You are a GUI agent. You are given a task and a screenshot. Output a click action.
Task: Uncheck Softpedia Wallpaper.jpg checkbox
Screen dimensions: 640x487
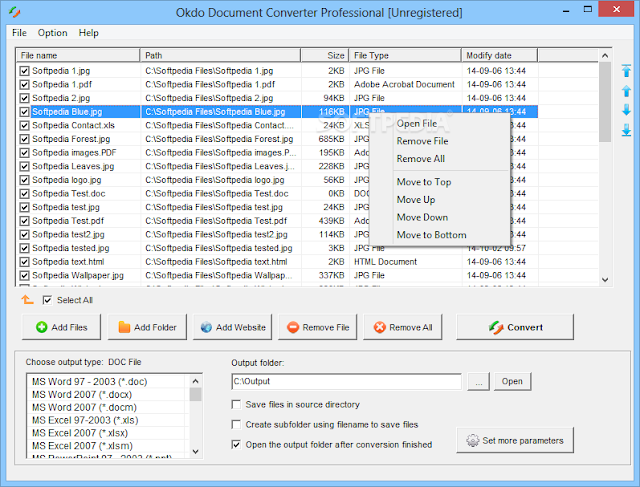tap(24, 275)
